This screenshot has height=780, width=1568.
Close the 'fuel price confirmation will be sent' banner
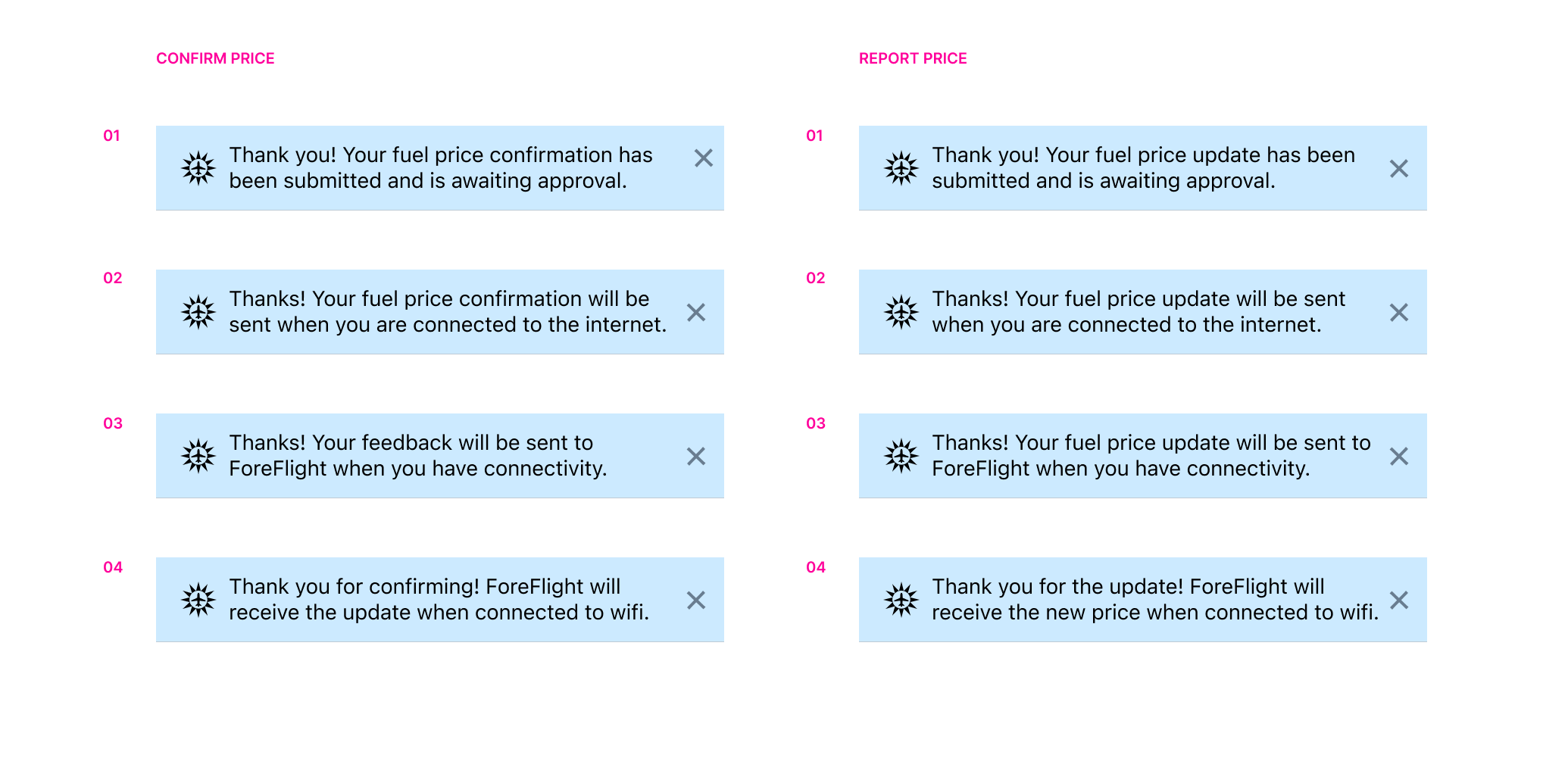tap(695, 313)
